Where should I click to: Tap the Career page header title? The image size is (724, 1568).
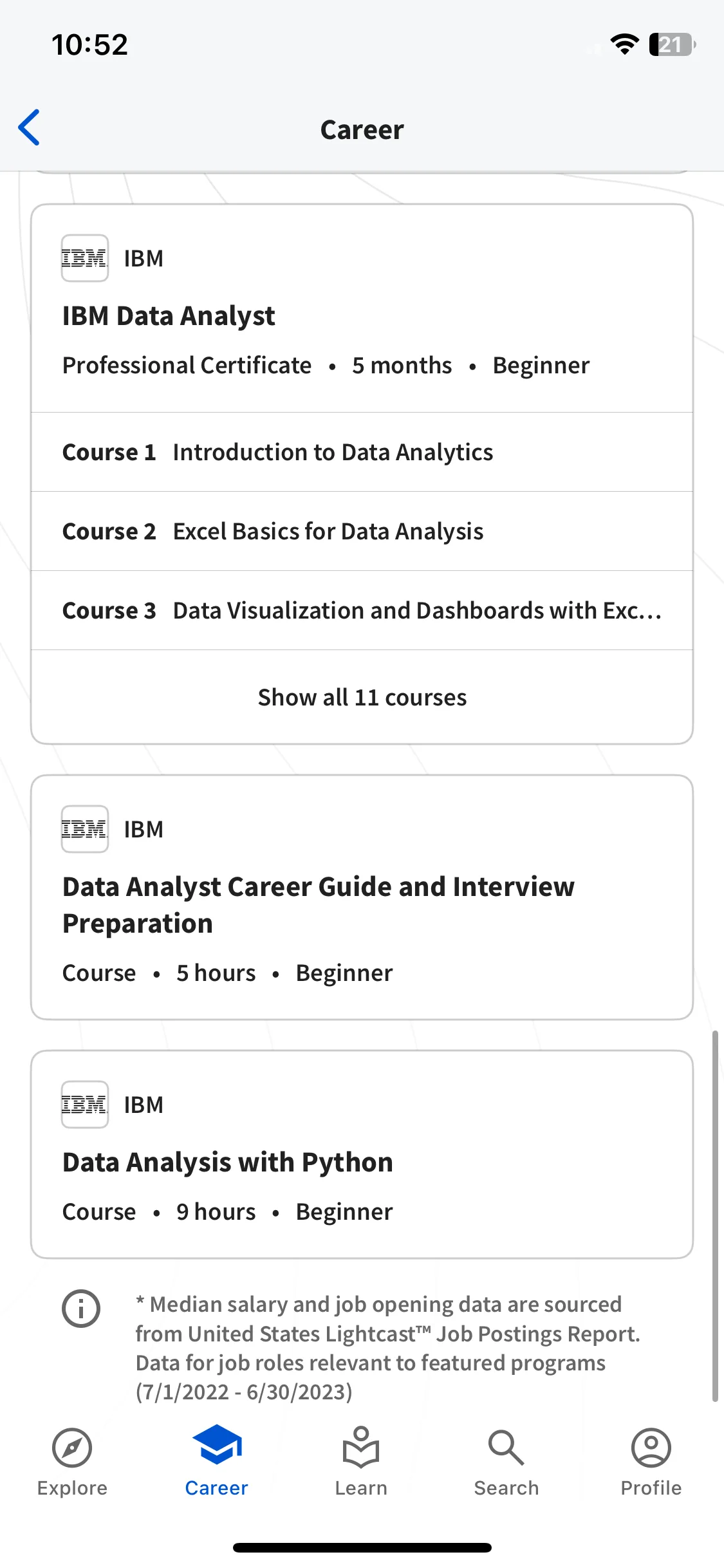point(362,130)
